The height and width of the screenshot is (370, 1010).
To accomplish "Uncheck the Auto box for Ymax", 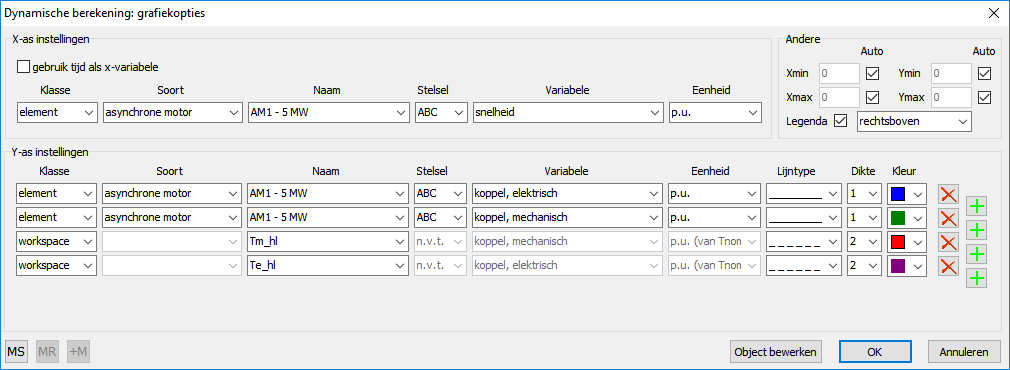I will coord(984,97).
